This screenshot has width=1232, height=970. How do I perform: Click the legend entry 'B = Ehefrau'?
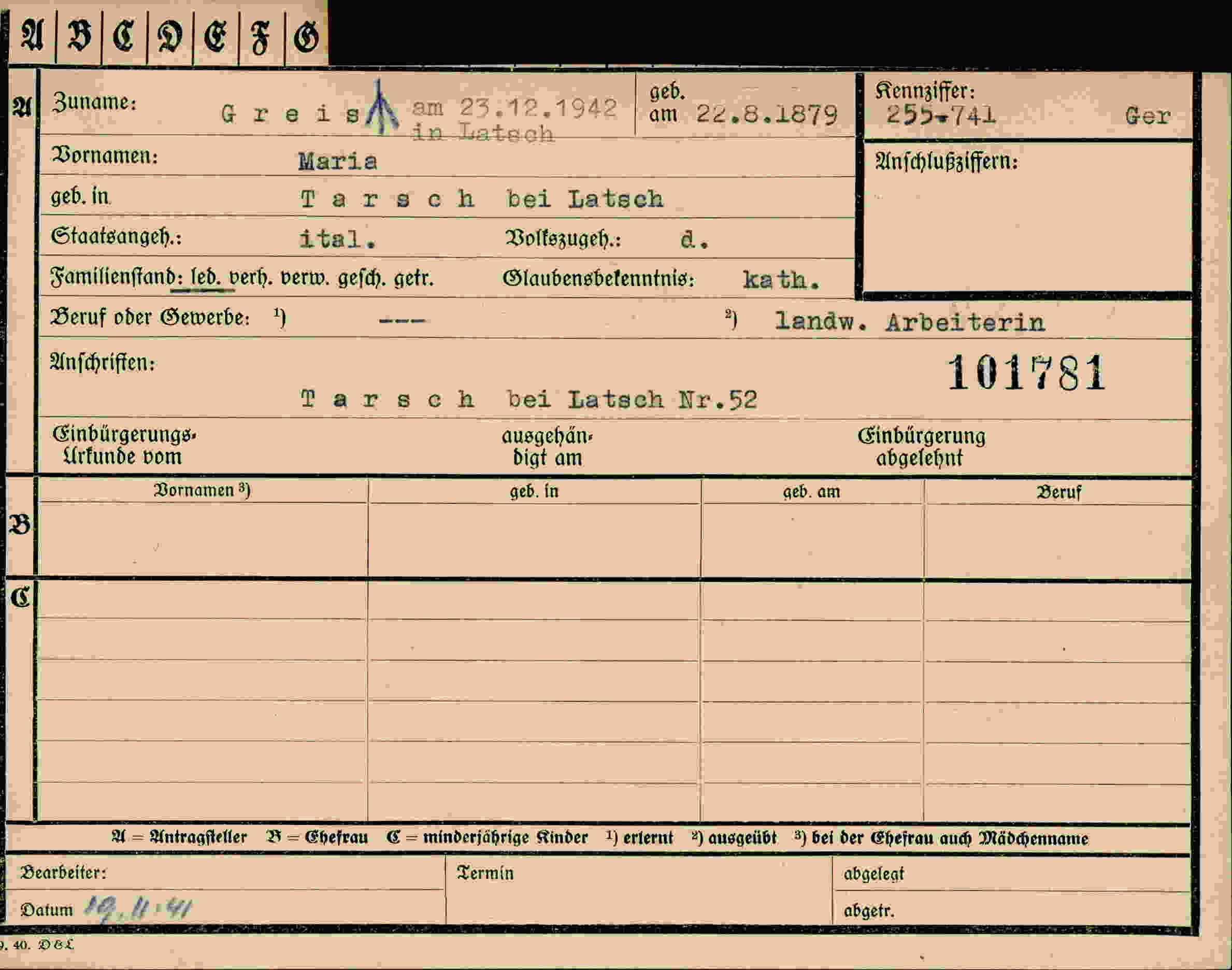317,838
